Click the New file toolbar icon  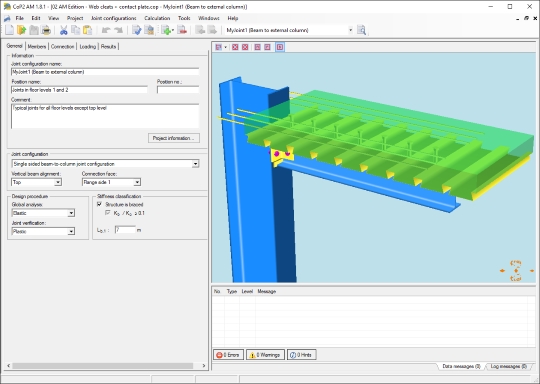[x=10, y=30]
